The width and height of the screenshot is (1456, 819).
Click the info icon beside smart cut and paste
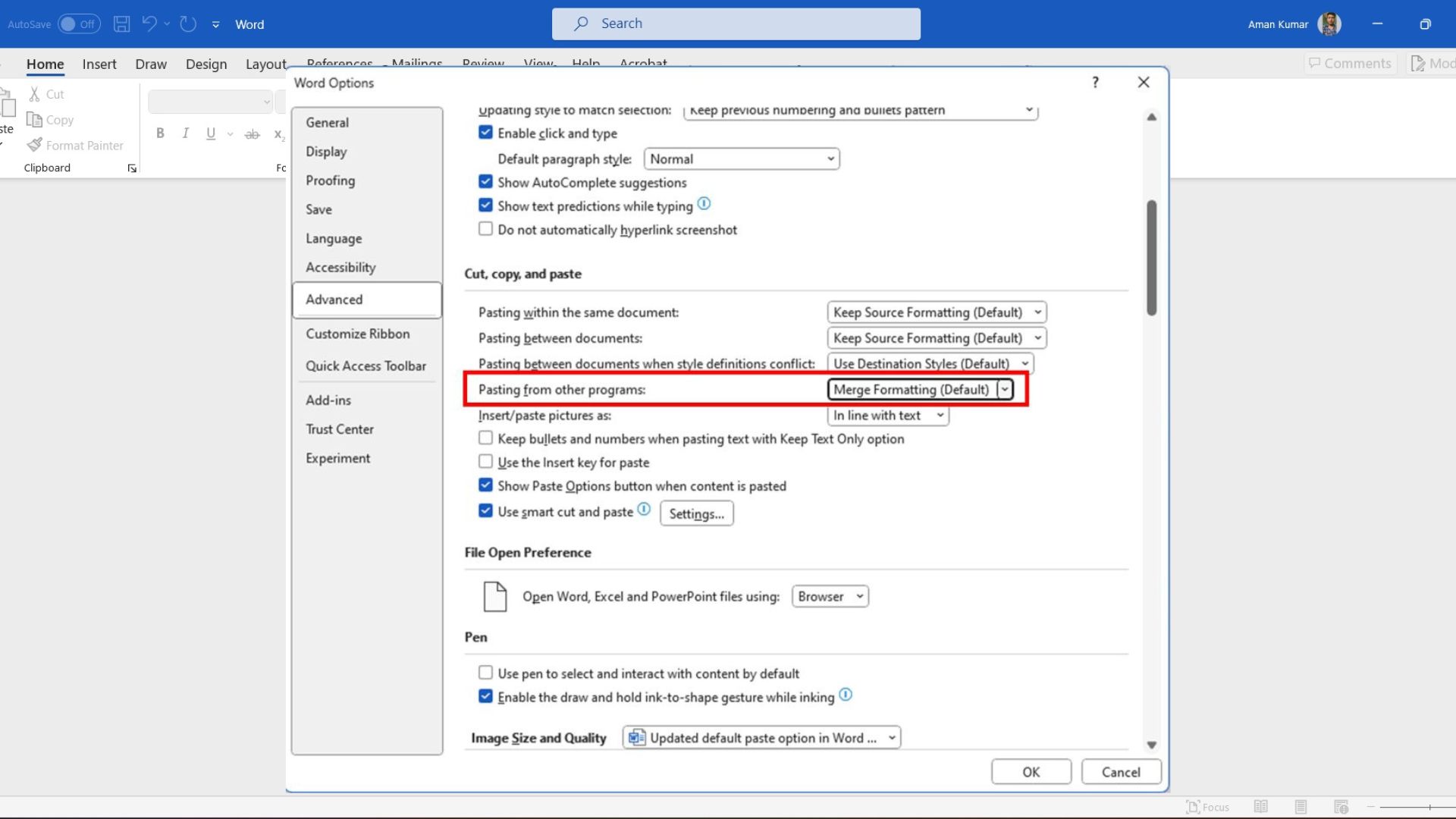tap(642, 510)
